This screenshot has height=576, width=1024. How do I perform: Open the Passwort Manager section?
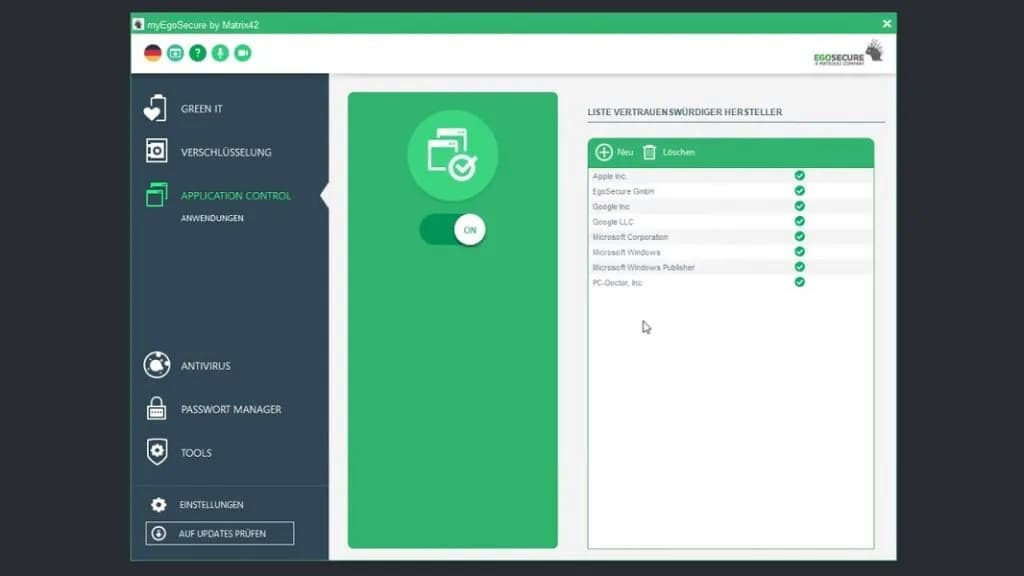click(x=231, y=409)
